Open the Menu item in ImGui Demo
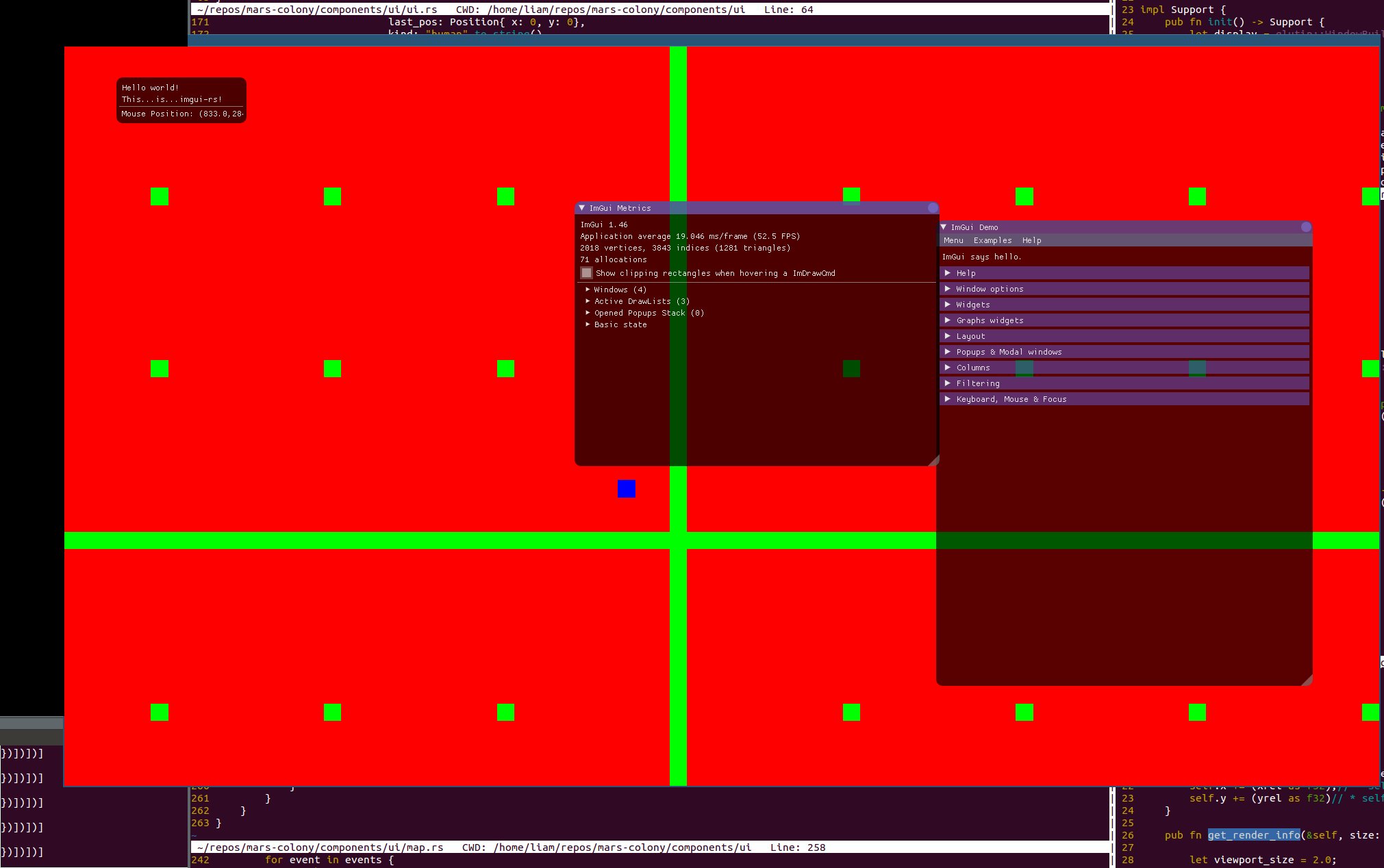The image size is (1384, 868). click(x=953, y=241)
